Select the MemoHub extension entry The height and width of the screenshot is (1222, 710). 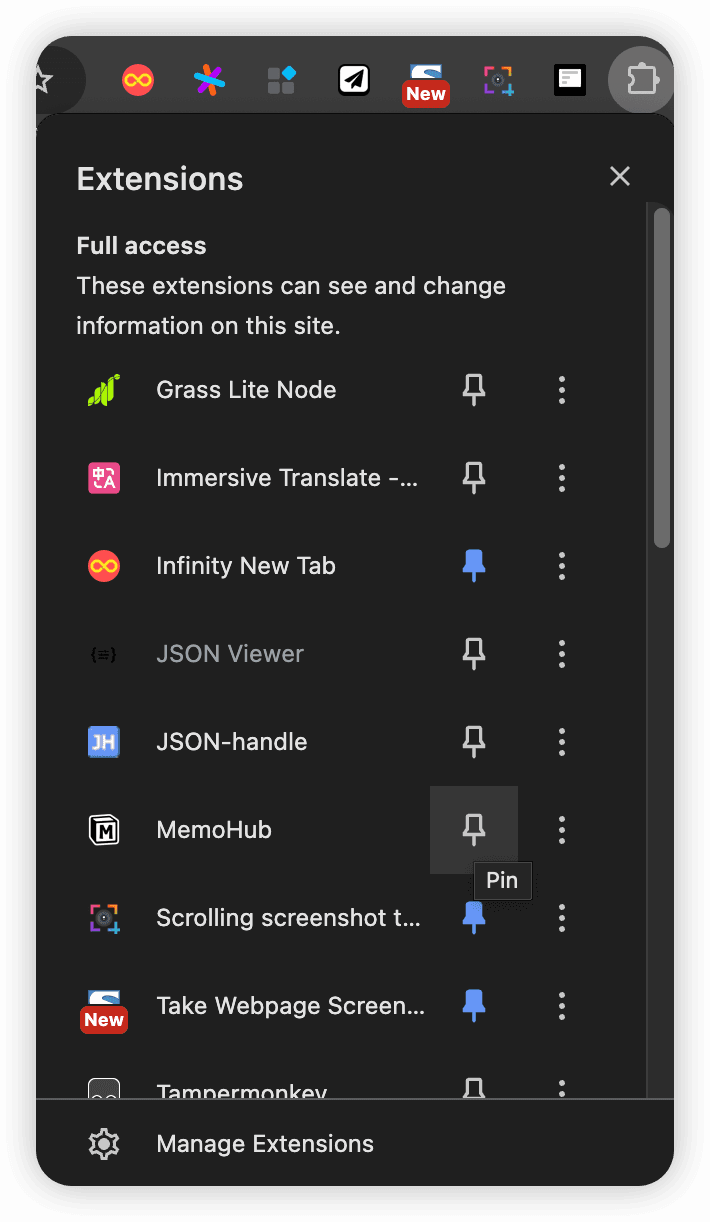pyautogui.click(x=214, y=830)
